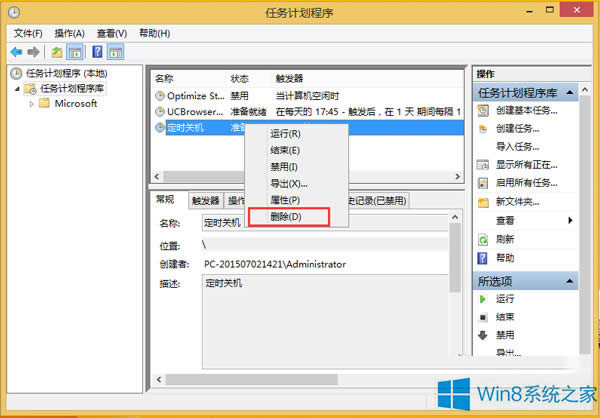Switch to the history 记录(已禁用) tab
This screenshot has width=600, height=418.
[378, 201]
